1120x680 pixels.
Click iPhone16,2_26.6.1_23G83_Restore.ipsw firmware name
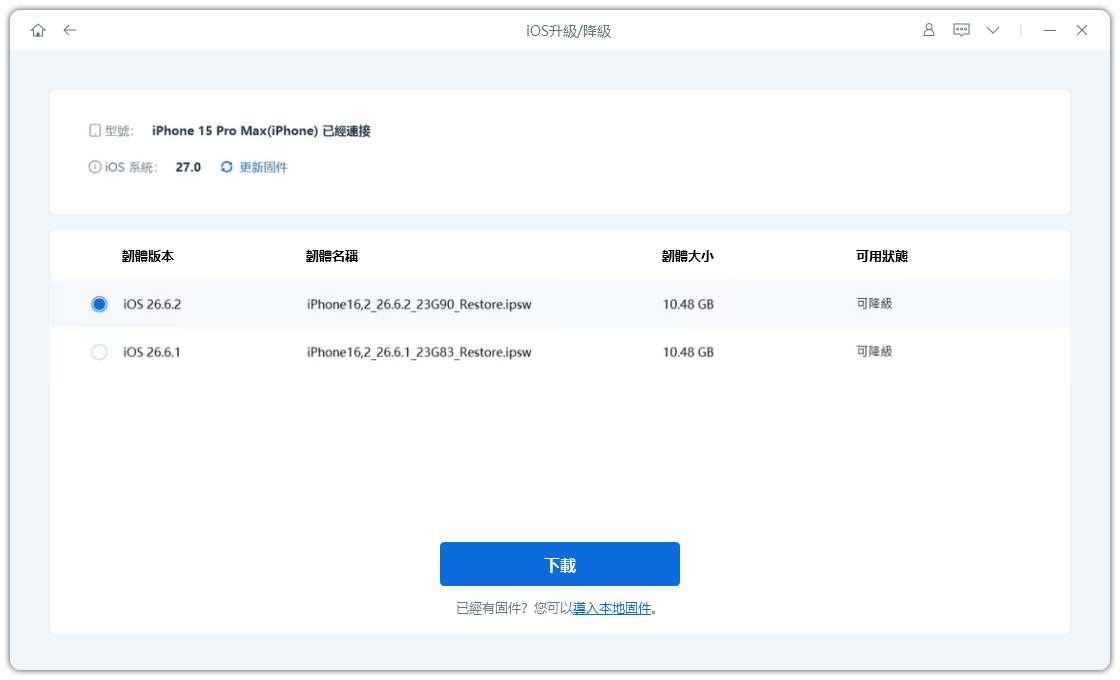point(419,352)
